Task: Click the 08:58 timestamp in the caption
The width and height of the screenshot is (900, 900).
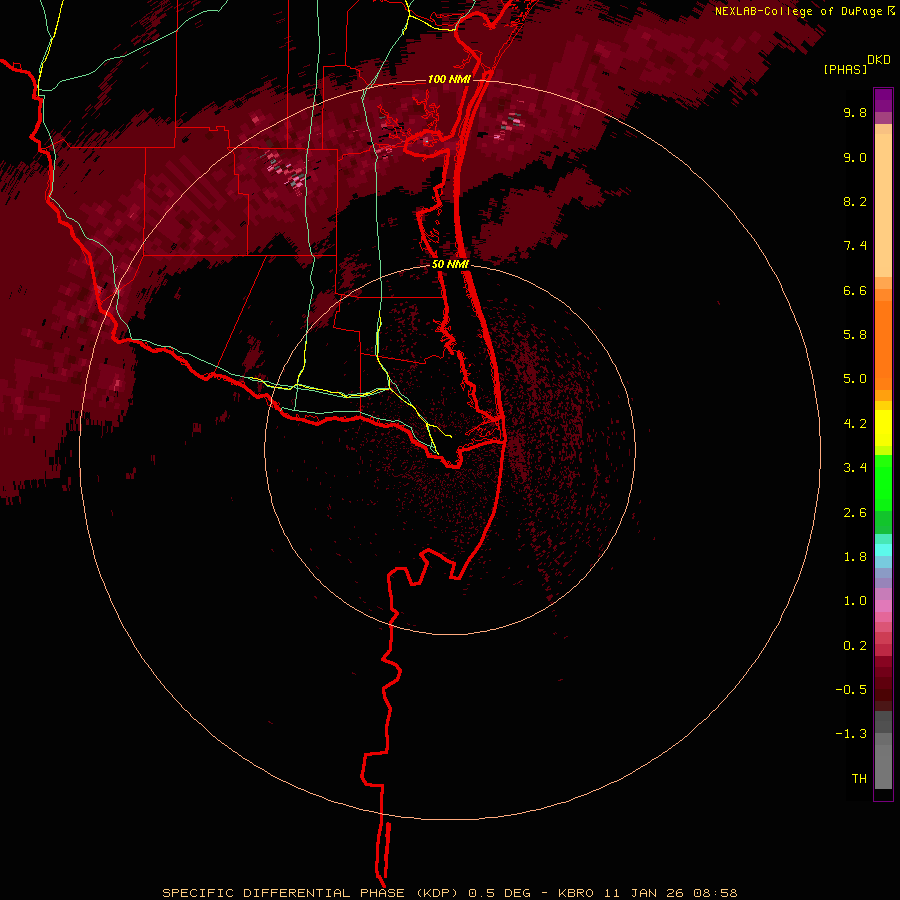Action: point(715,893)
